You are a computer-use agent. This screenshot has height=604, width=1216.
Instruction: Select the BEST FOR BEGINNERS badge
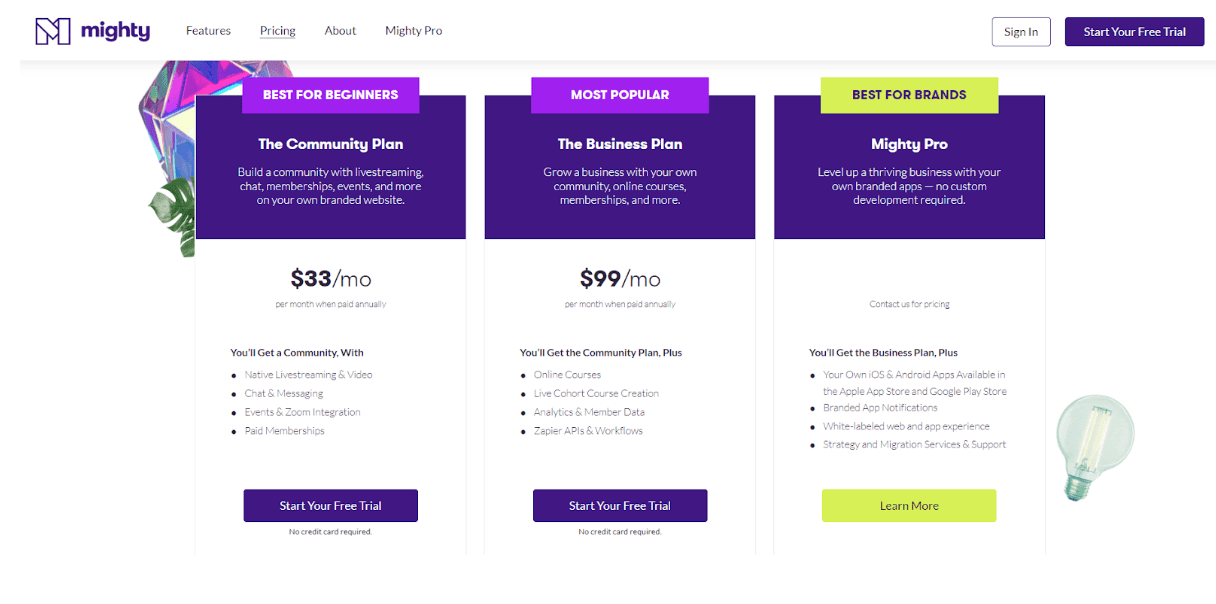(x=330, y=94)
